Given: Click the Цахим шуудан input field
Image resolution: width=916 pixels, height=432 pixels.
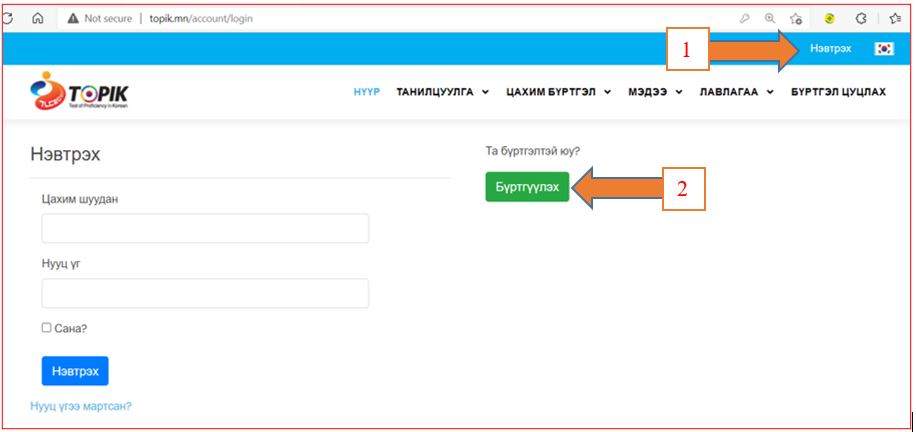Looking at the screenshot, I should point(205,228).
